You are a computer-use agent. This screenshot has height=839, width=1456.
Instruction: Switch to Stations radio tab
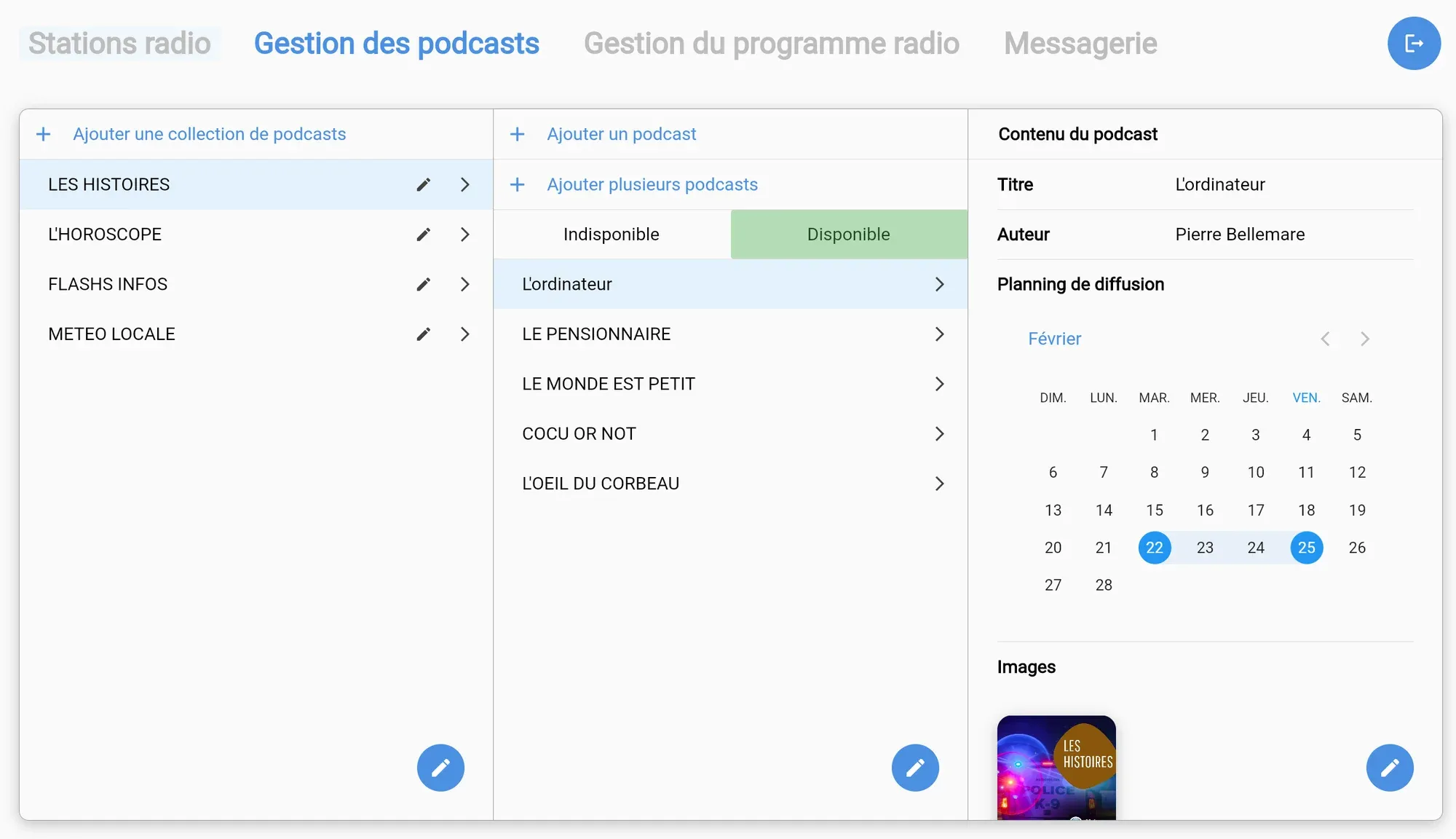(119, 44)
